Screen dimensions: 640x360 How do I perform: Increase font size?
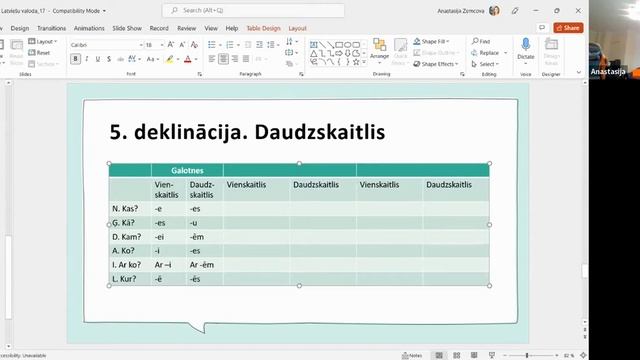tap(171, 44)
